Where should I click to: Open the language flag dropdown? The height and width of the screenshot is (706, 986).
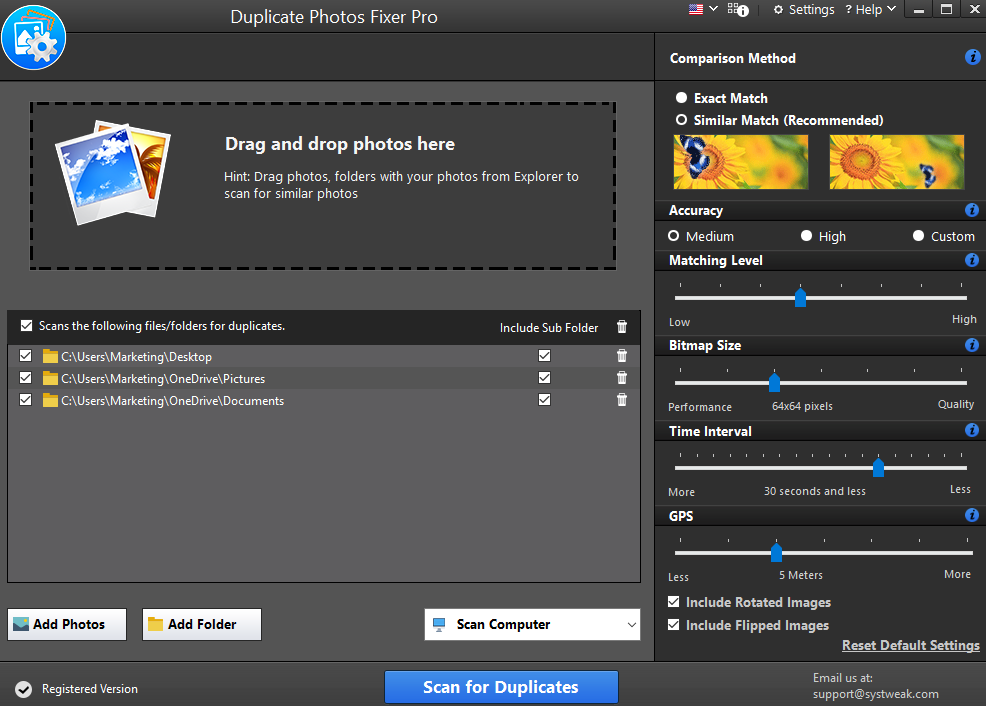point(700,9)
